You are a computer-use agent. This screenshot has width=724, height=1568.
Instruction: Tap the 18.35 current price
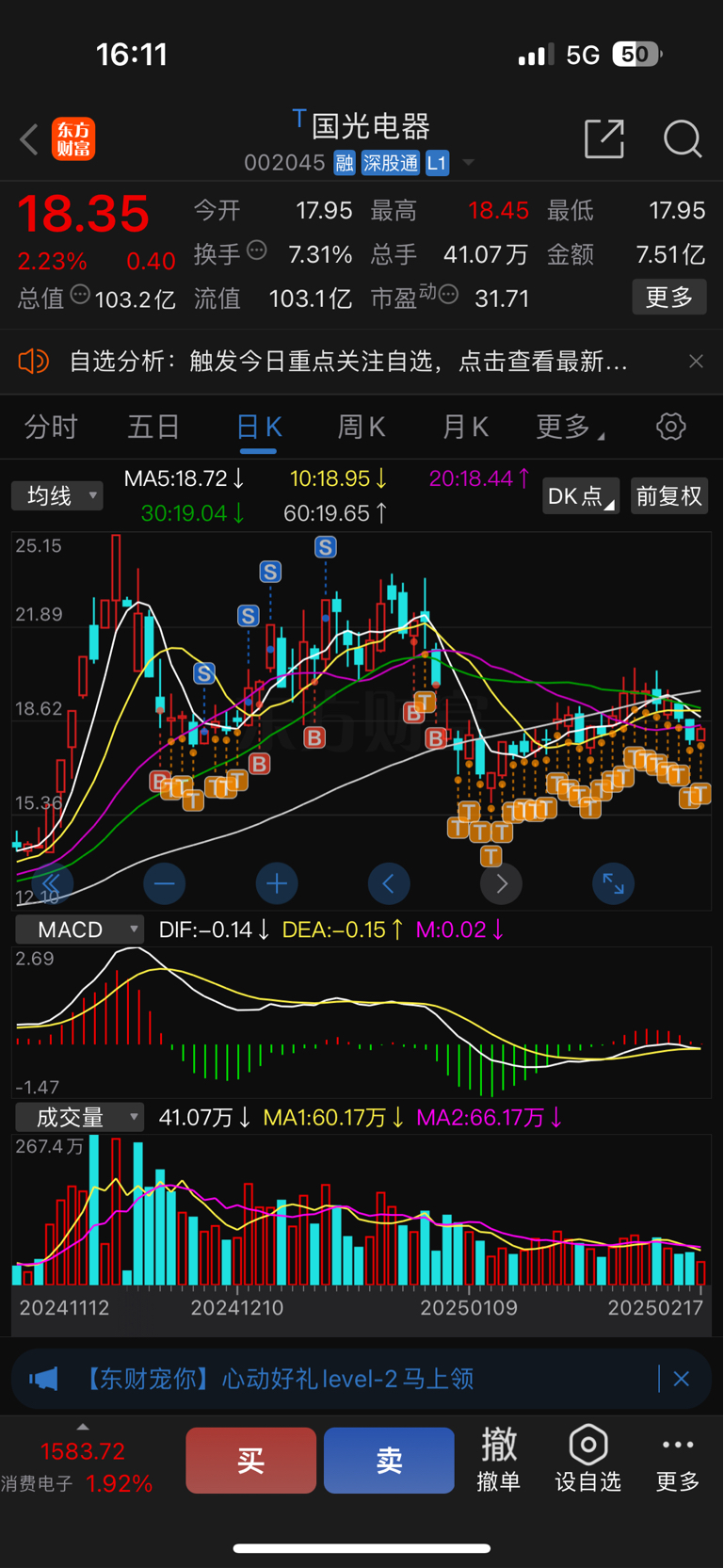pyautogui.click(x=83, y=214)
